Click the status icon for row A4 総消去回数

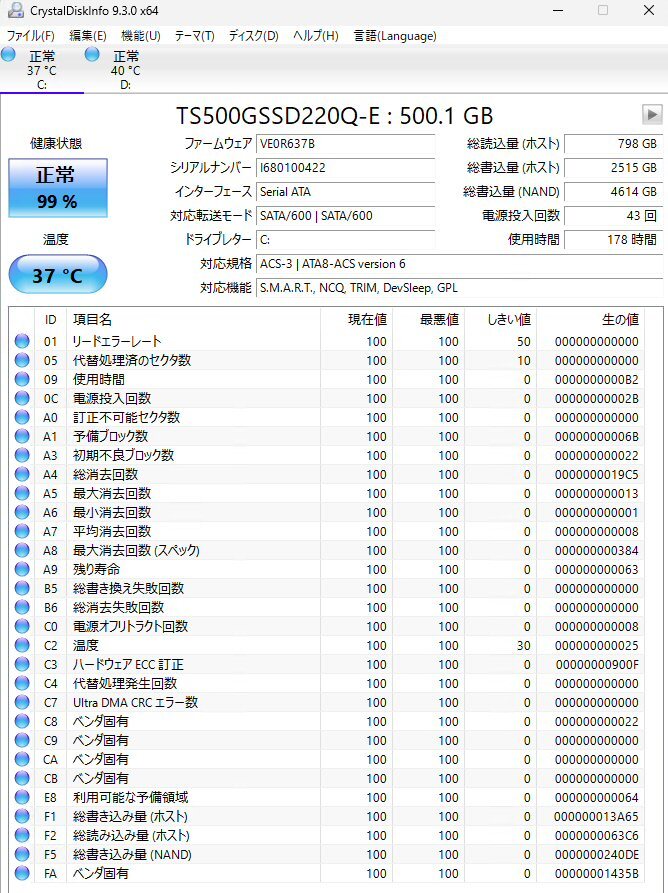coord(22,474)
